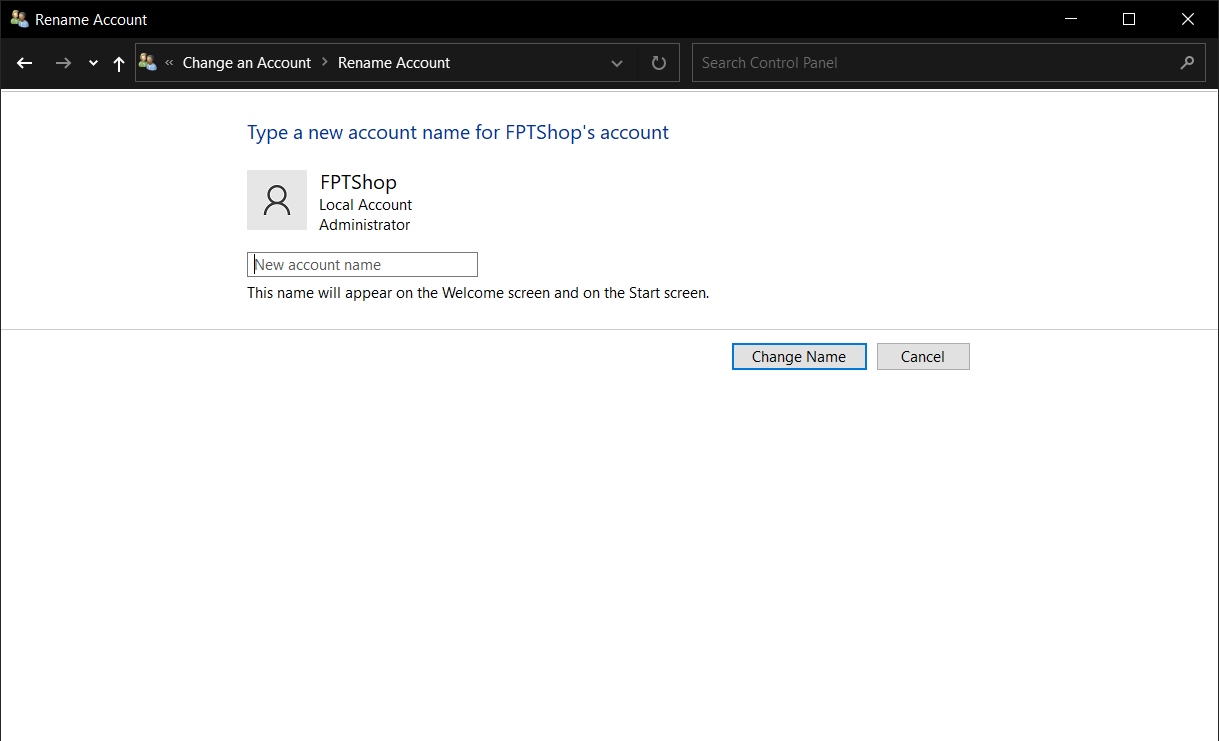The image size is (1219, 741).
Task: Expand the double-chevron breadcrumb overflow
Action: point(169,62)
